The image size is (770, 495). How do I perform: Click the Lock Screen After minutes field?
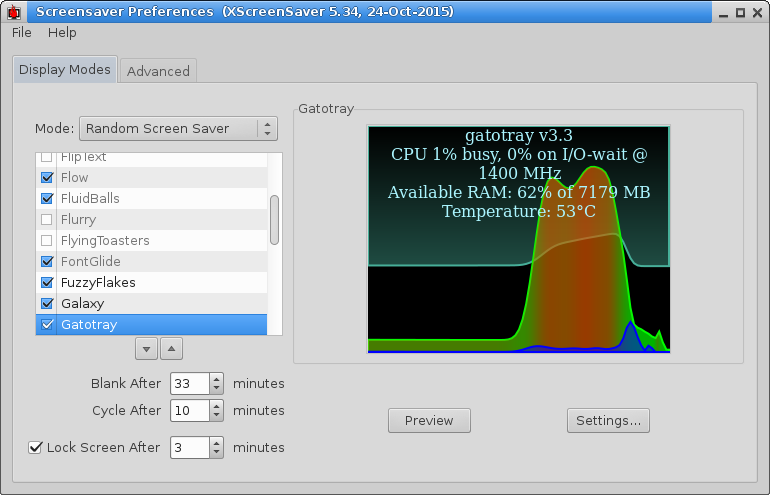coord(191,447)
